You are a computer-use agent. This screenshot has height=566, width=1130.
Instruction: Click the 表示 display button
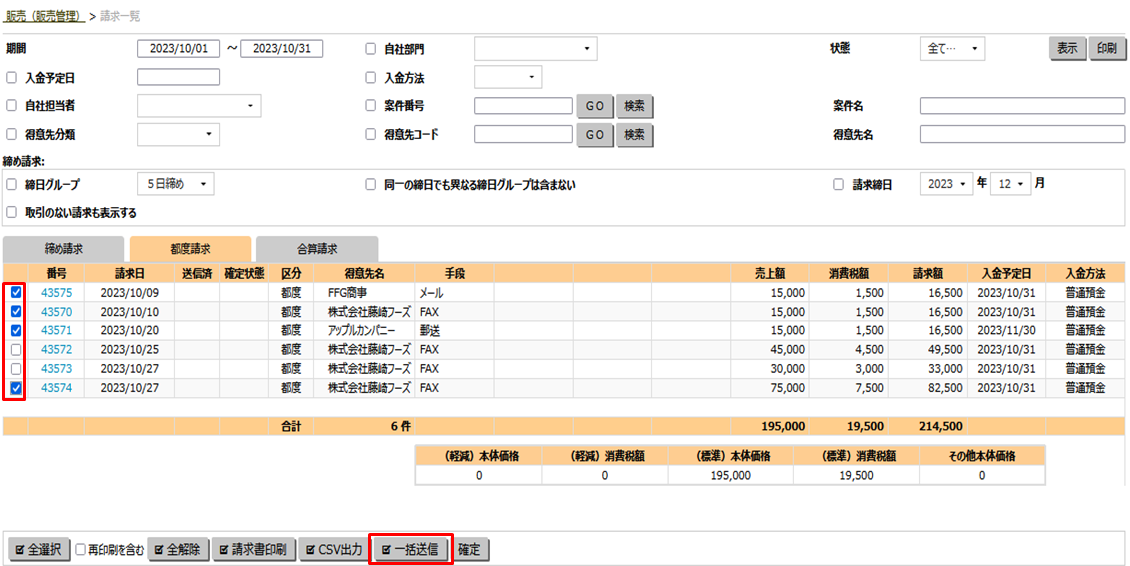point(1067,48)
